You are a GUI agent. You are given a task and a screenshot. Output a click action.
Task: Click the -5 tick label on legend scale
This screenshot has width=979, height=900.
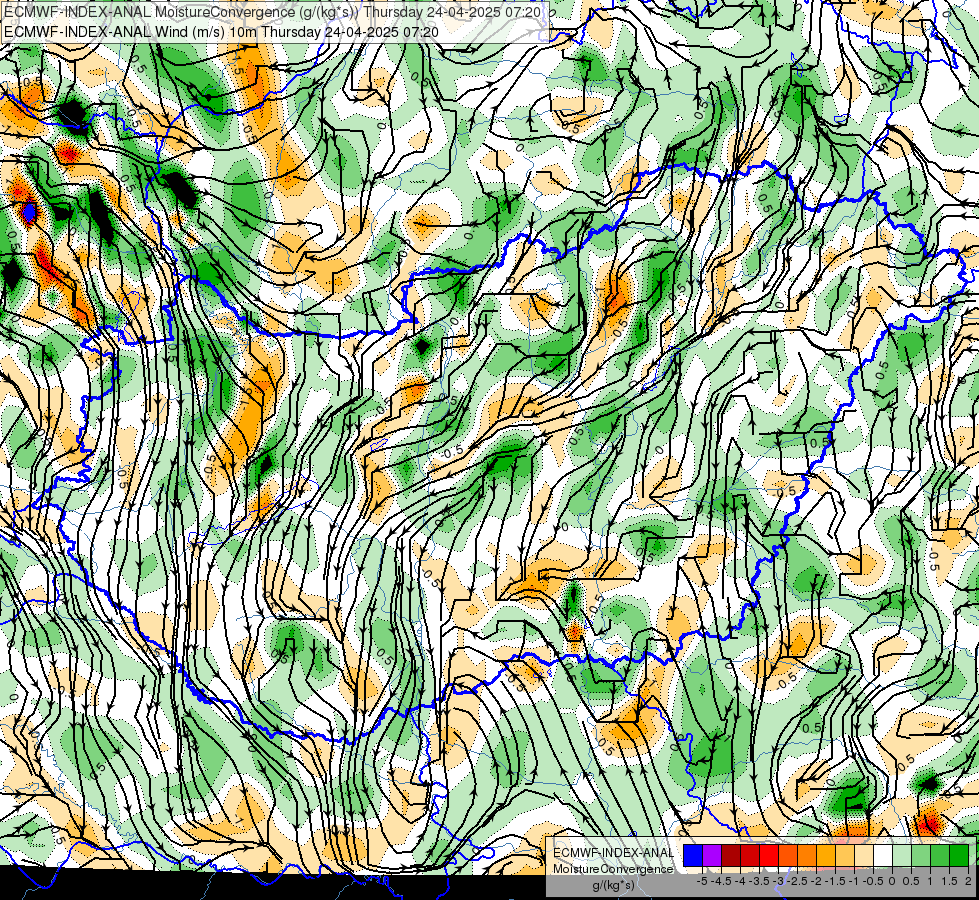702,881
